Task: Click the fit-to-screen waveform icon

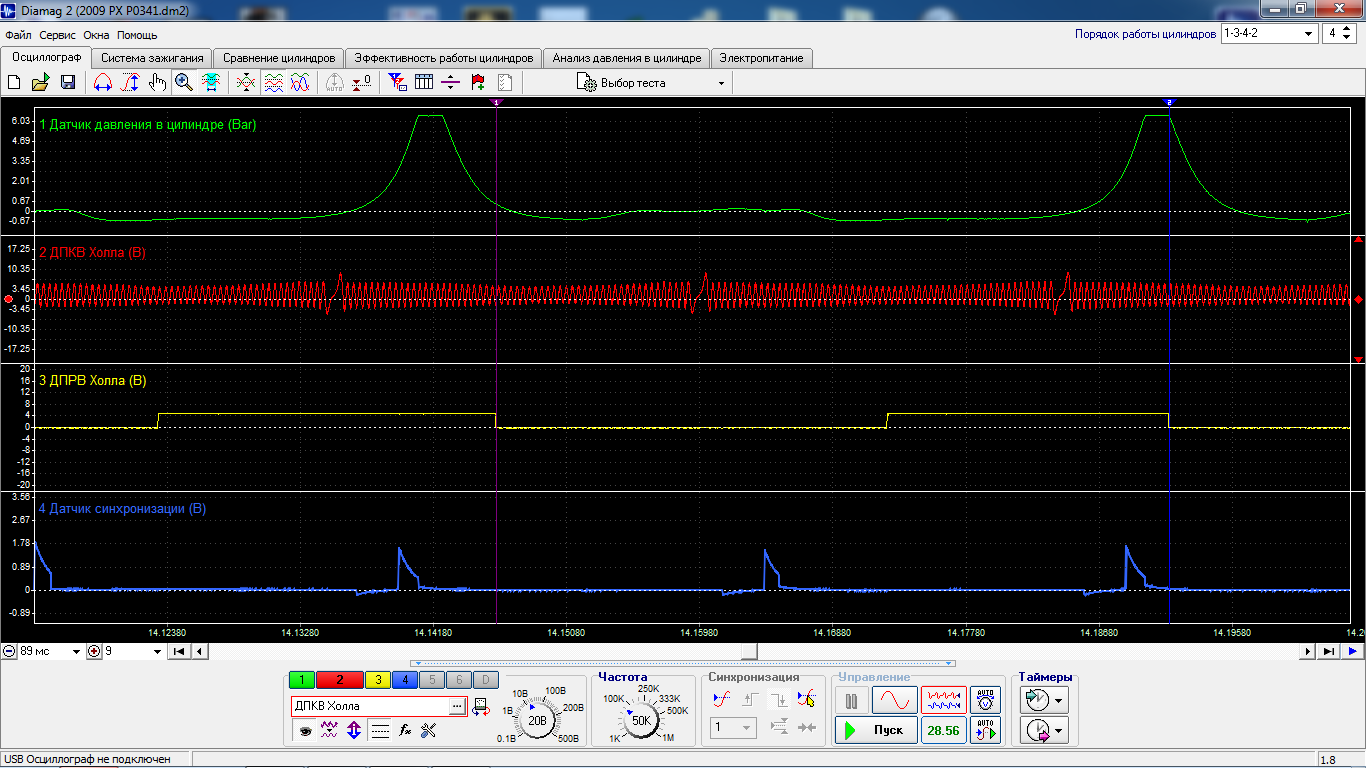Action: tap(211, 83)
